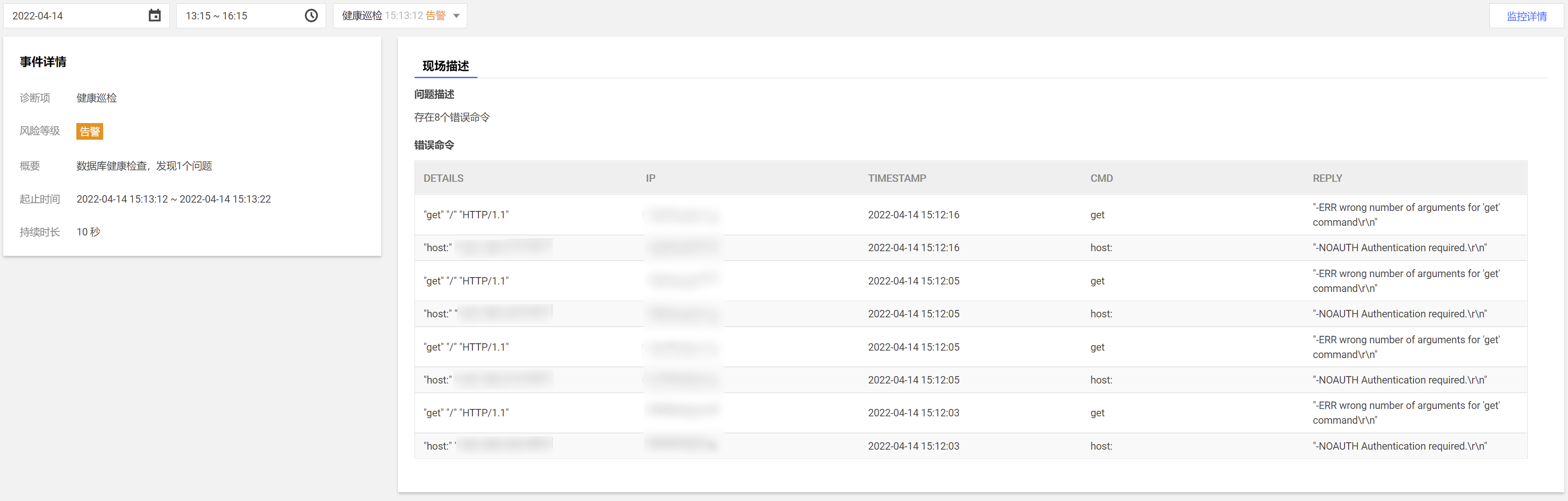1568x501 pixels.
Task: Open the calendar date picker icon
Action: 155,16
